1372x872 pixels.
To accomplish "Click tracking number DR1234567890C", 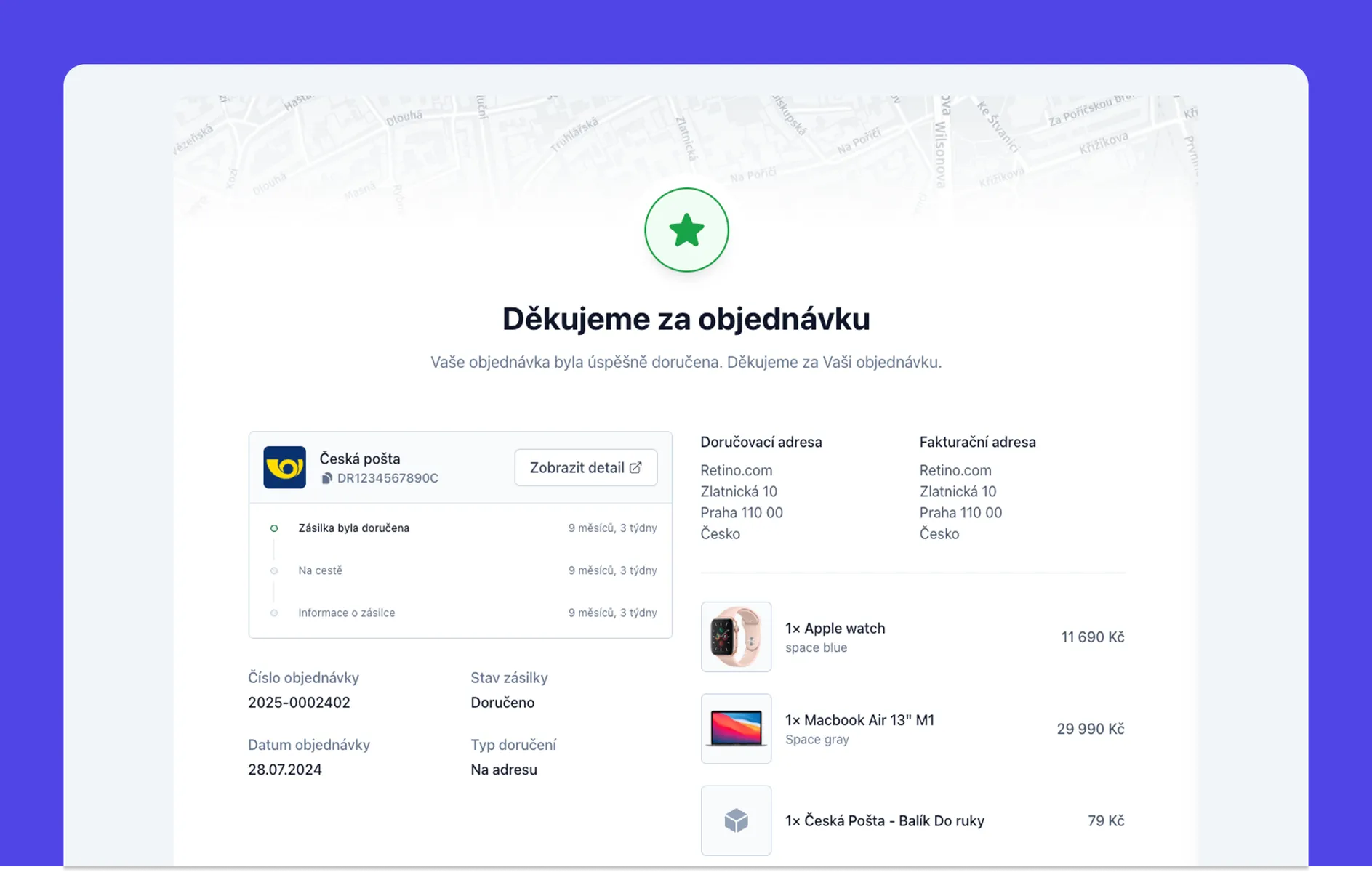I will [388, 478].
